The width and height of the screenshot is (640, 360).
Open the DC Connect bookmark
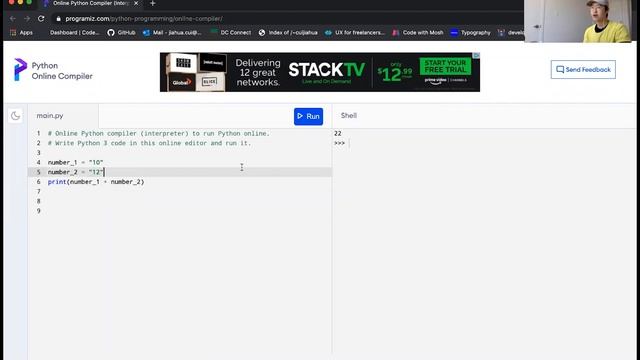[x=231, y=33]
